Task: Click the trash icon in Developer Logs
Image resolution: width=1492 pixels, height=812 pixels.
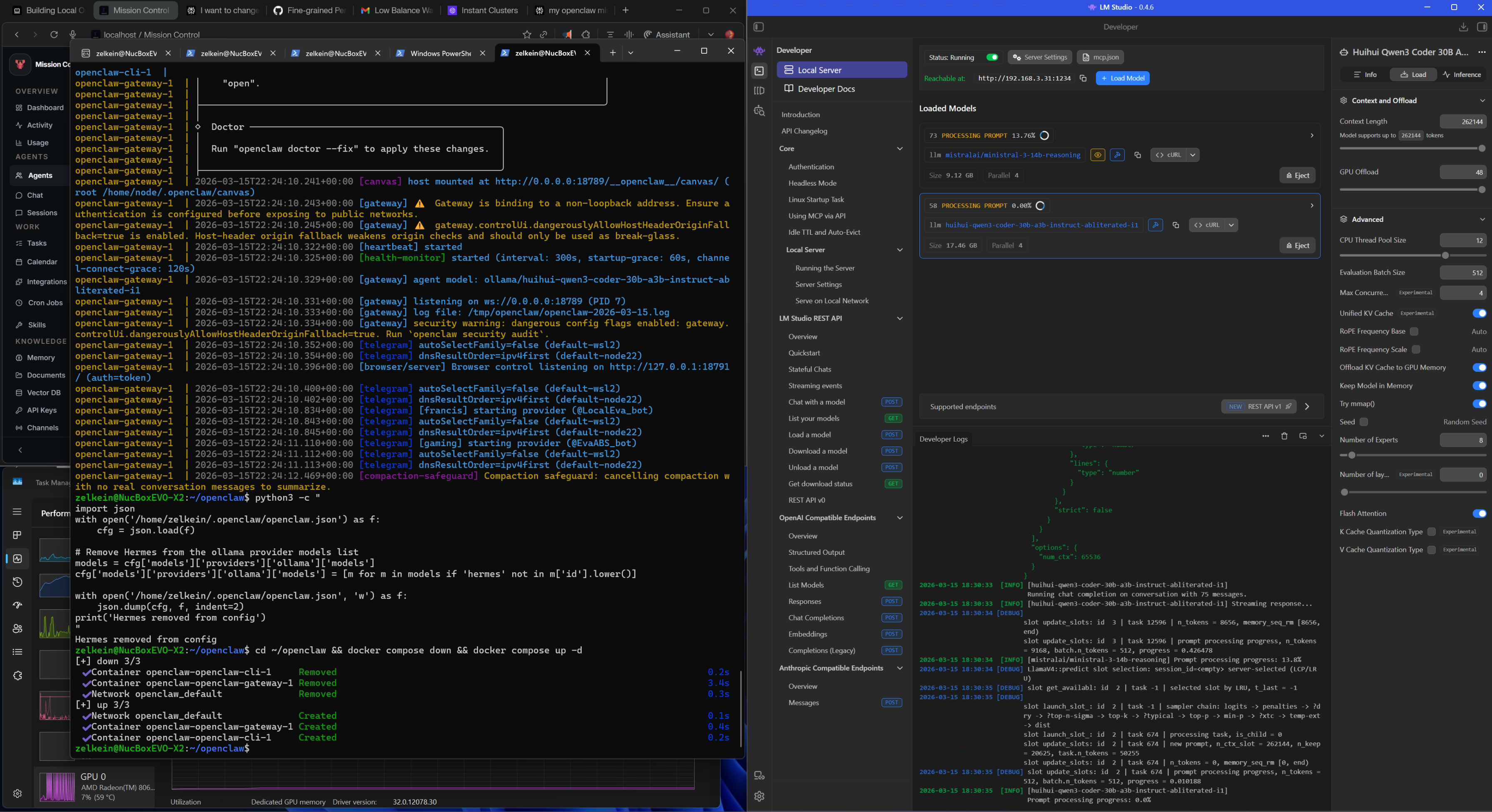Action: coord(1283,436)
